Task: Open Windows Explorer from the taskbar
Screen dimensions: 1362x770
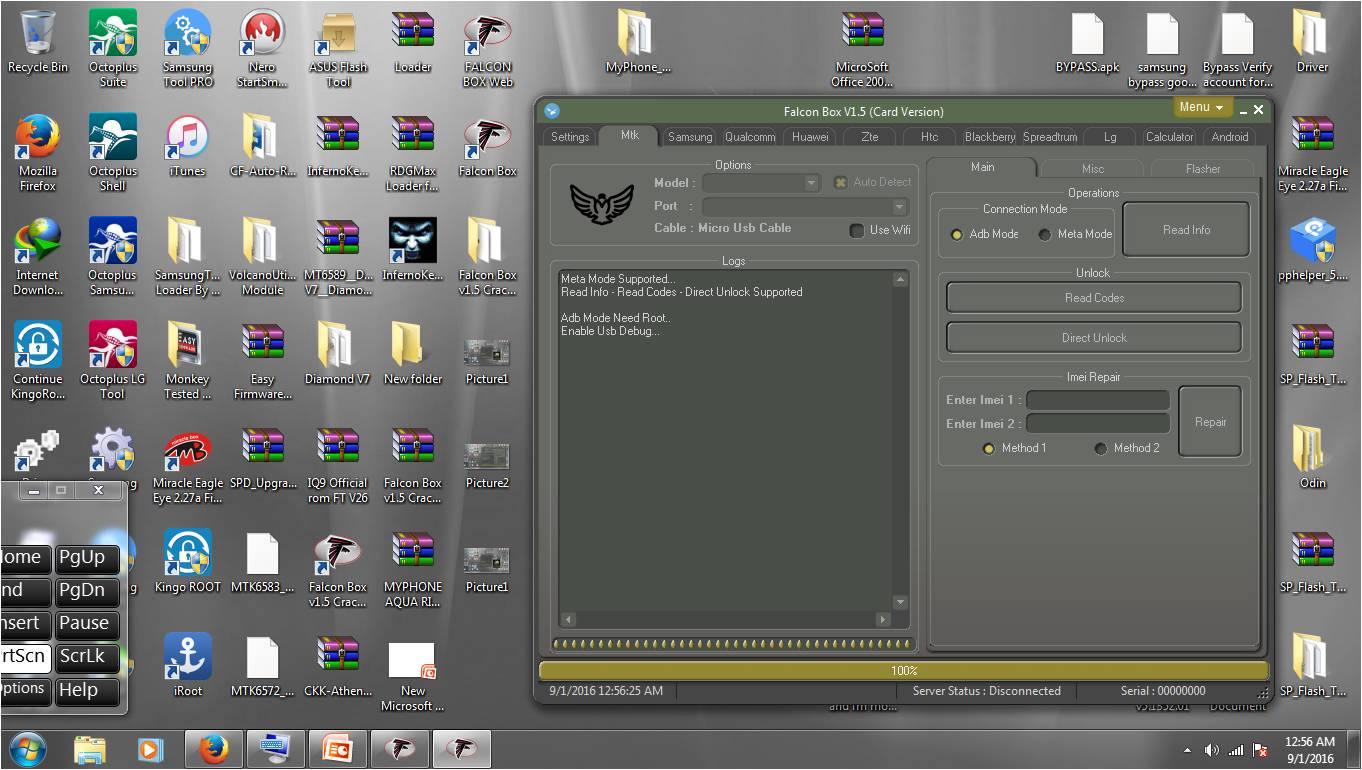Action: coord(90,749)
